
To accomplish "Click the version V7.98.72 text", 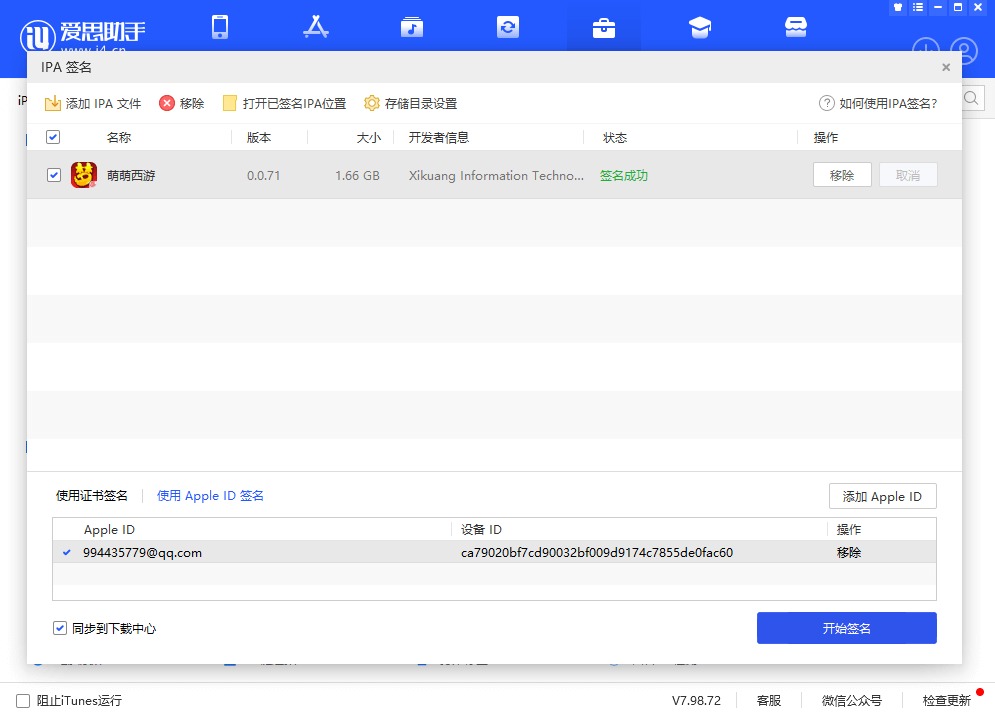I will (696, 701).
